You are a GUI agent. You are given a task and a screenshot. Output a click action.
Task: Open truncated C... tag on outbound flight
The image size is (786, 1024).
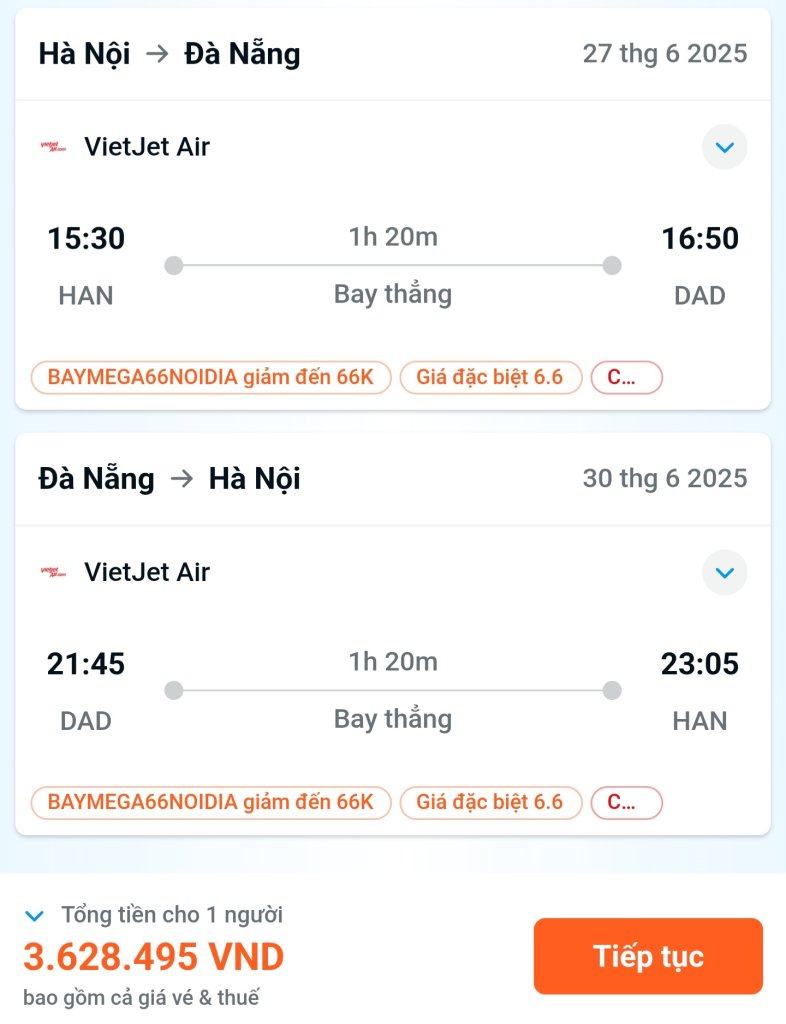(627, 377)
